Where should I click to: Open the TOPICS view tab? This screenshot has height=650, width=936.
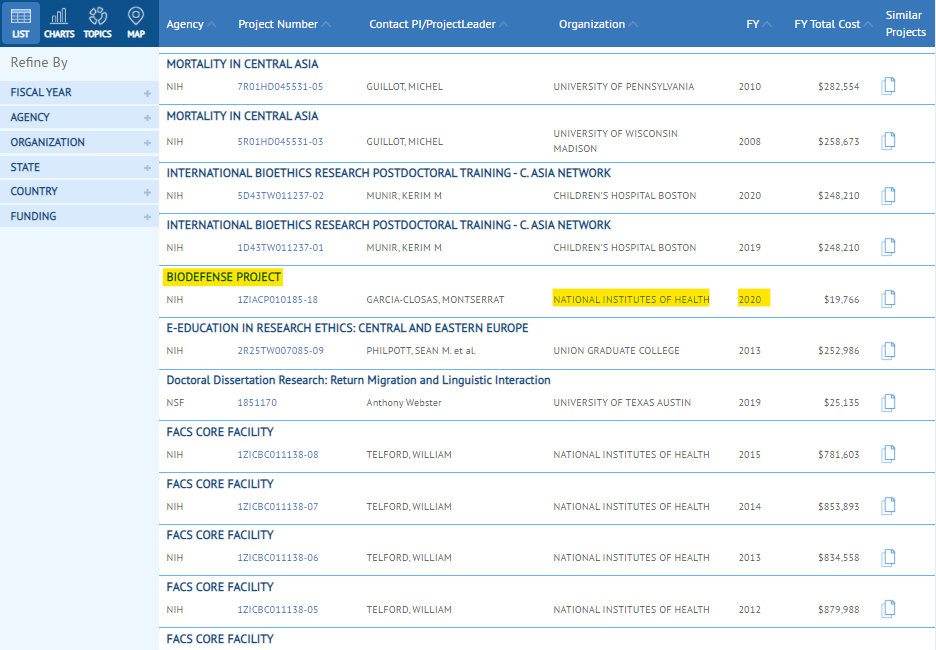pyautogui.click(x=97, y=23)
